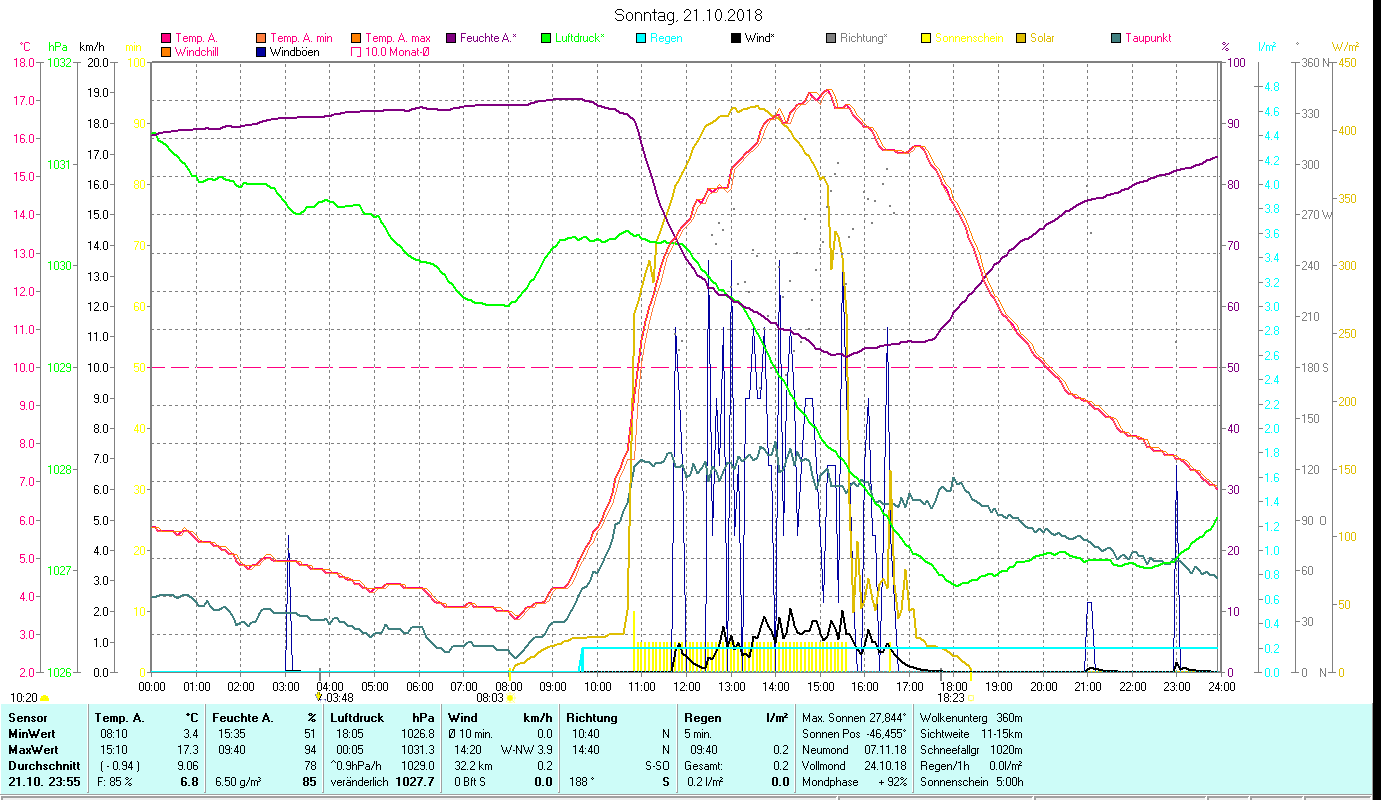Click the maximum pressure value '1031.3'
1381x800 pixels.
417,750
